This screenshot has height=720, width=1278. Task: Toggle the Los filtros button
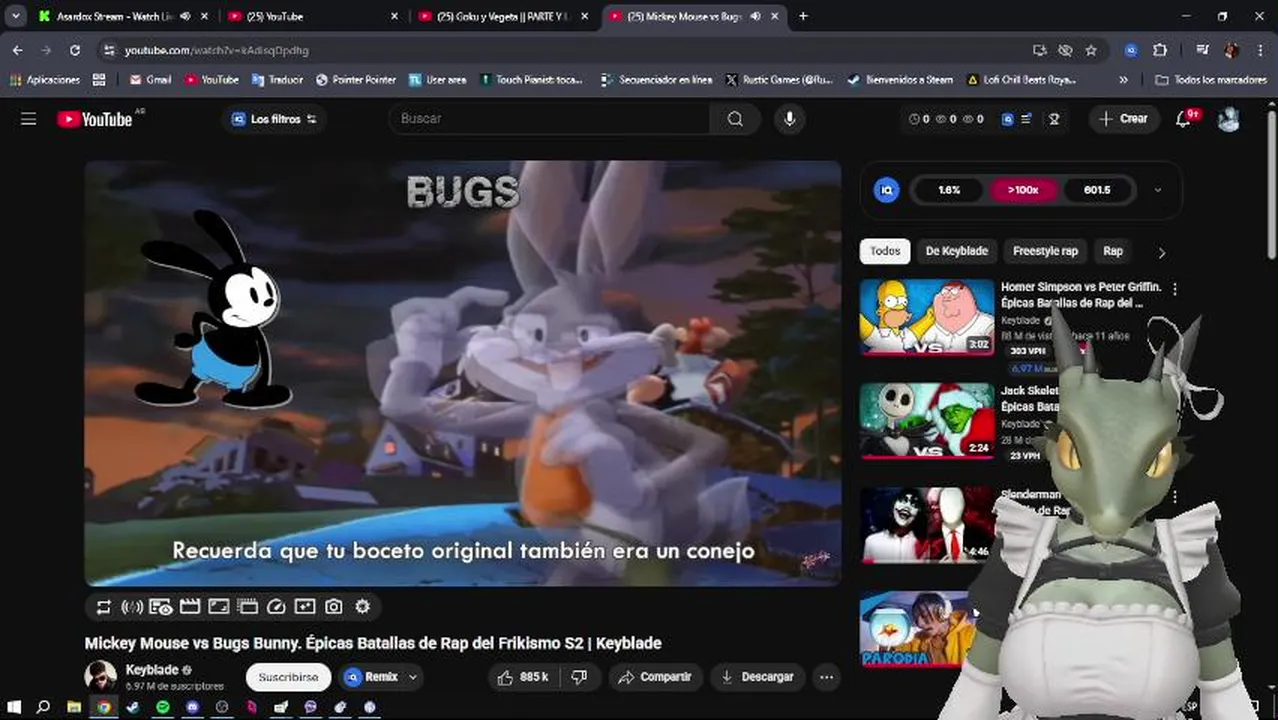[x=274, y=119]
